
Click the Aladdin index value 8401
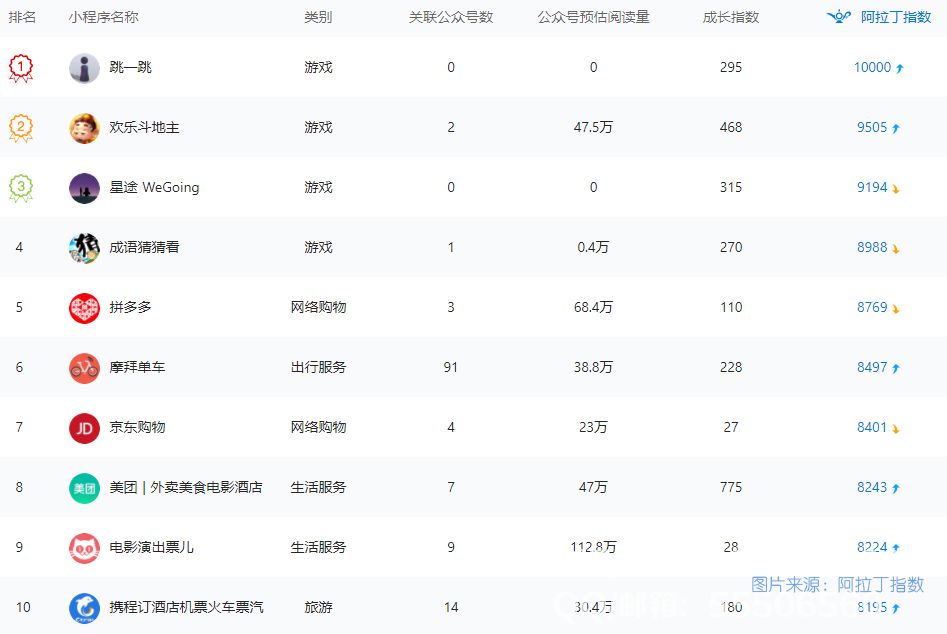coord(872,427)
